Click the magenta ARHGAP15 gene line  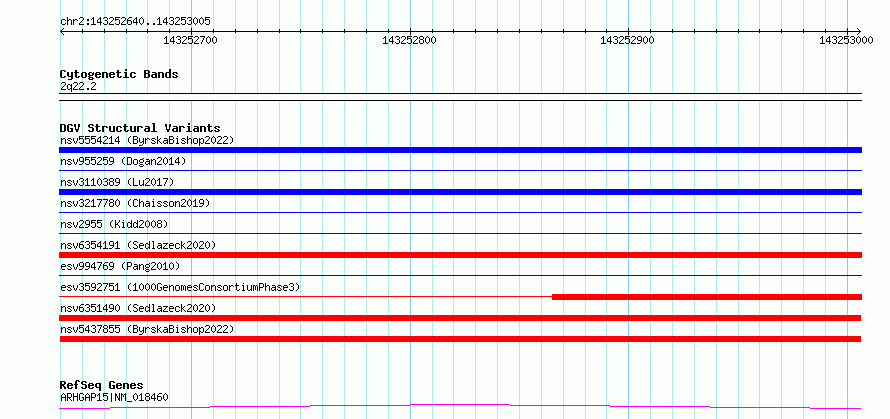tap(460, 407)
